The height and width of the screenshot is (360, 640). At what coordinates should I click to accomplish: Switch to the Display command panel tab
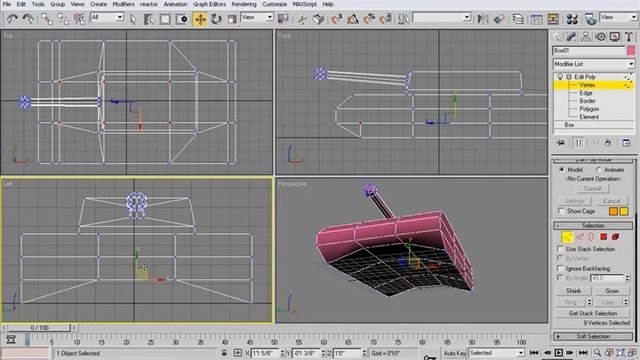615,37
